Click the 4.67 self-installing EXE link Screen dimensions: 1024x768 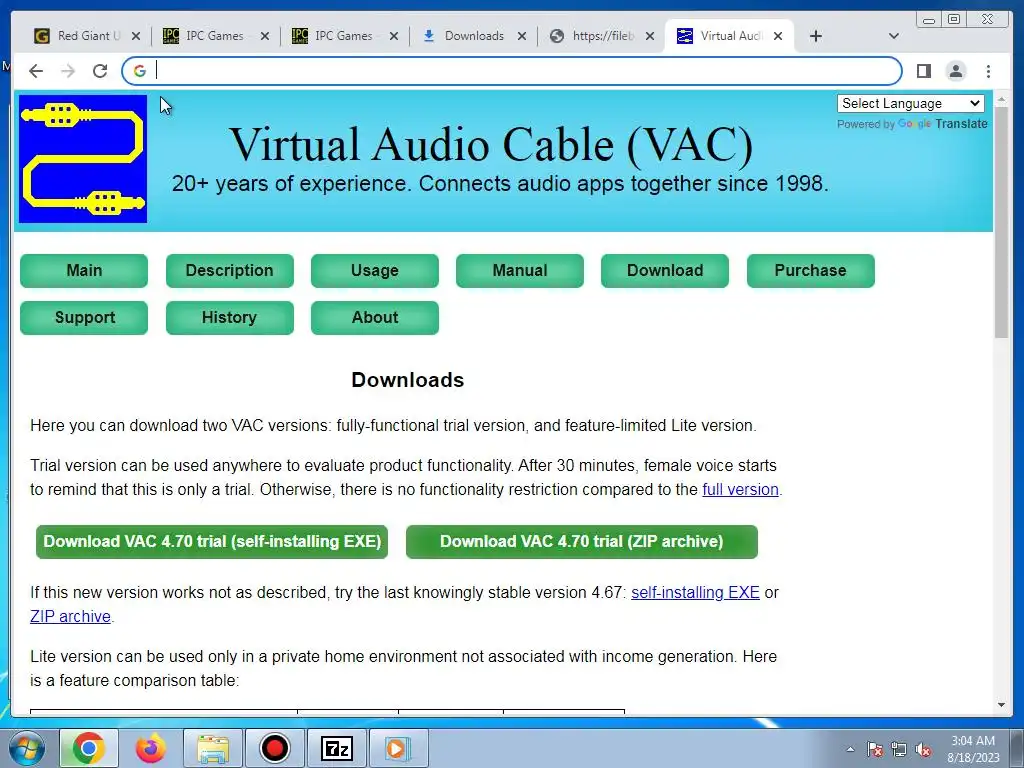(695, 593)
